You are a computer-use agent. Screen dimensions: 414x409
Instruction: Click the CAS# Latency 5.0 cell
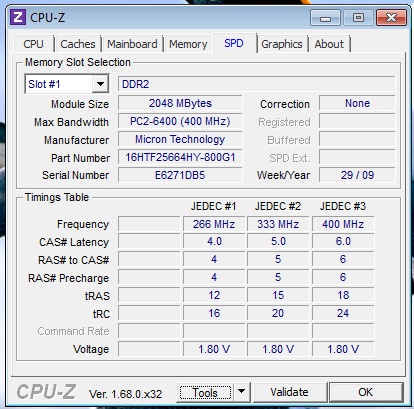pyautogui.click(x=278, y=241)
